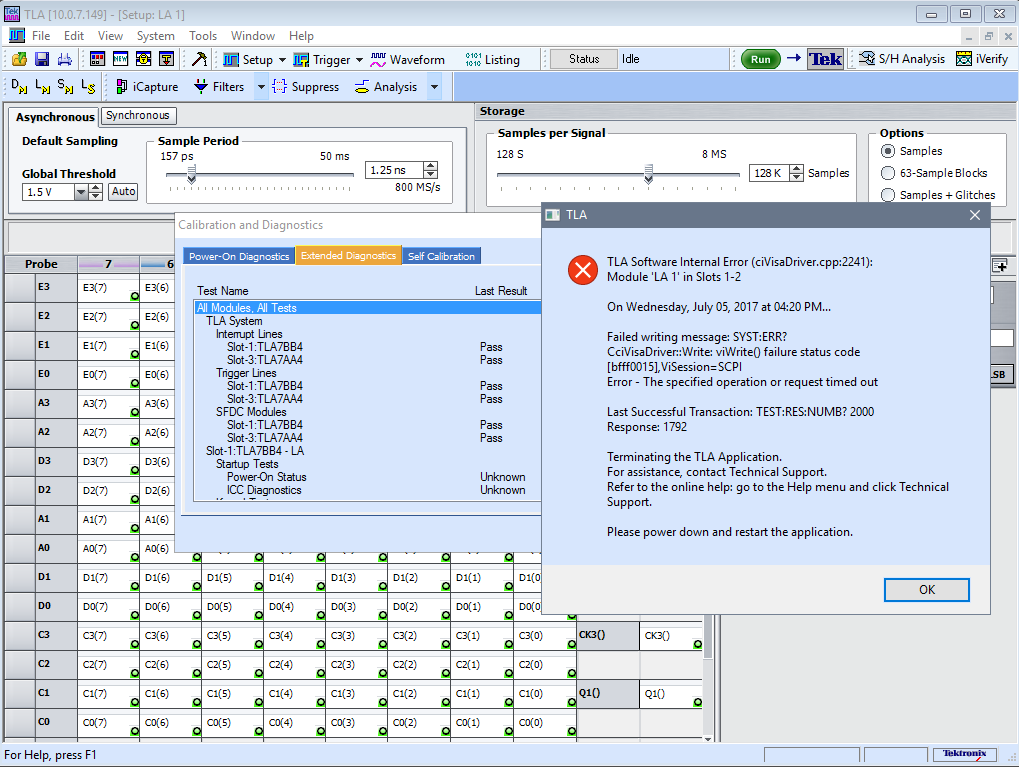Click the Status button
Screen dimensions: 1019x769
click(x=584, y=59)
